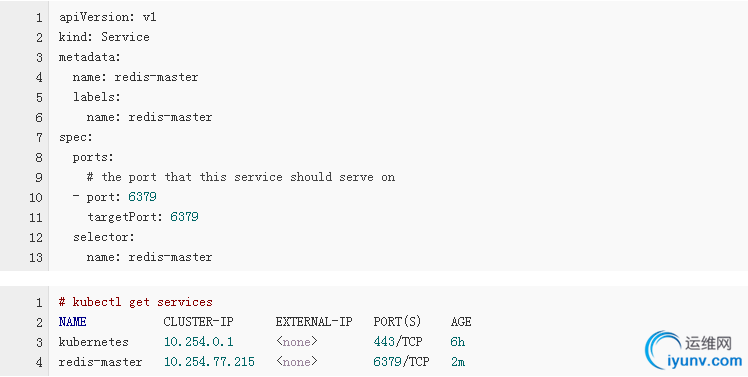Click line number 13 in YAML gutter
748x377 pixels.
tap(36, 257)
